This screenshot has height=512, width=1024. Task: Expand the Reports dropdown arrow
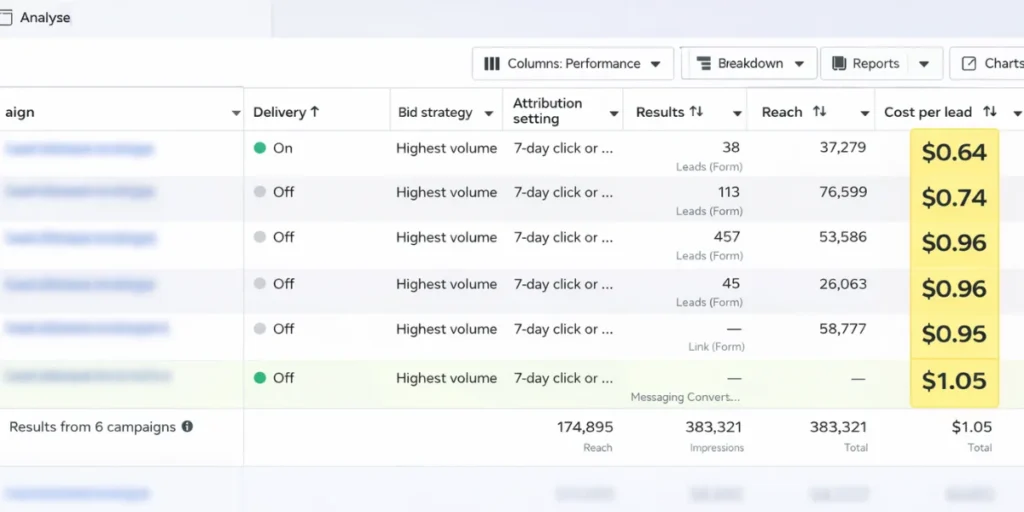[923, 64]
